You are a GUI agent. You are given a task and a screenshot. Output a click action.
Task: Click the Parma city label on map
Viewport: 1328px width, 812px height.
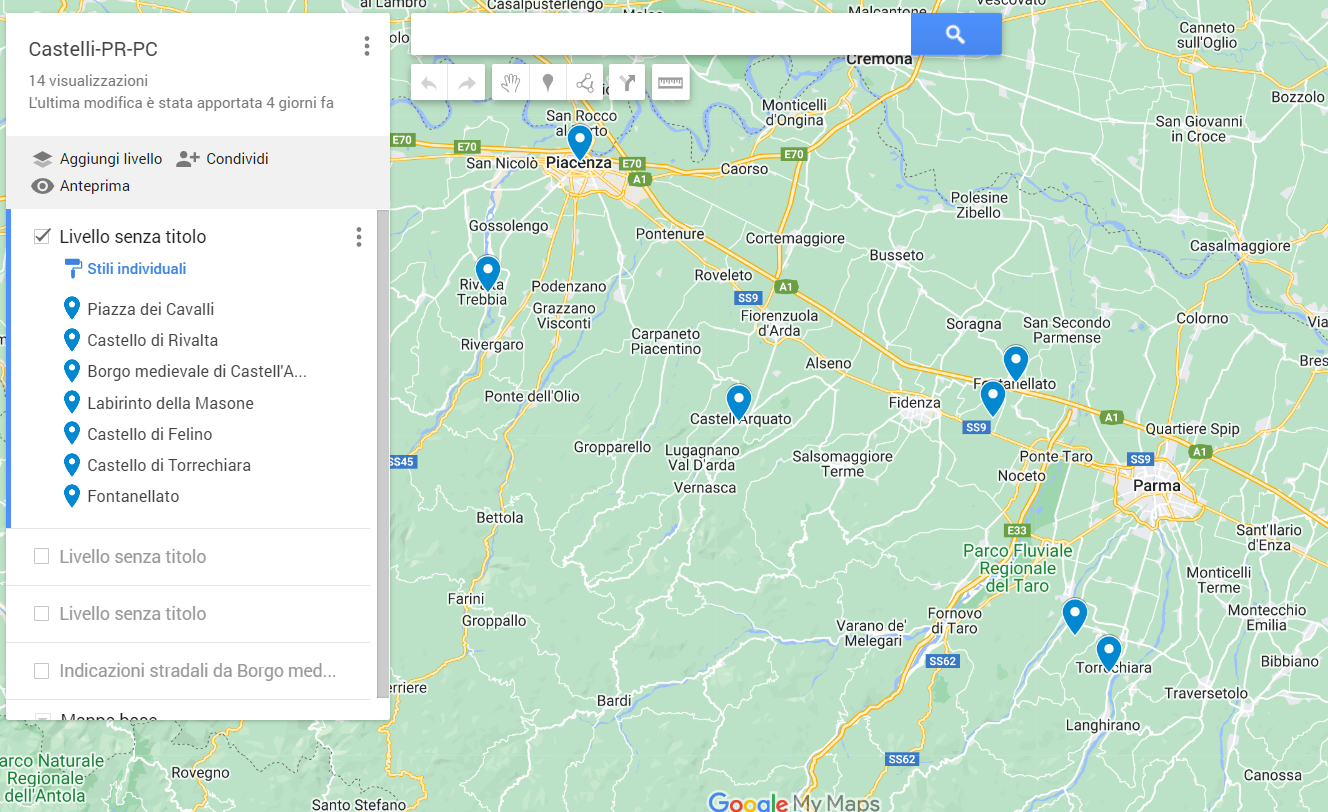(1157, 486)
